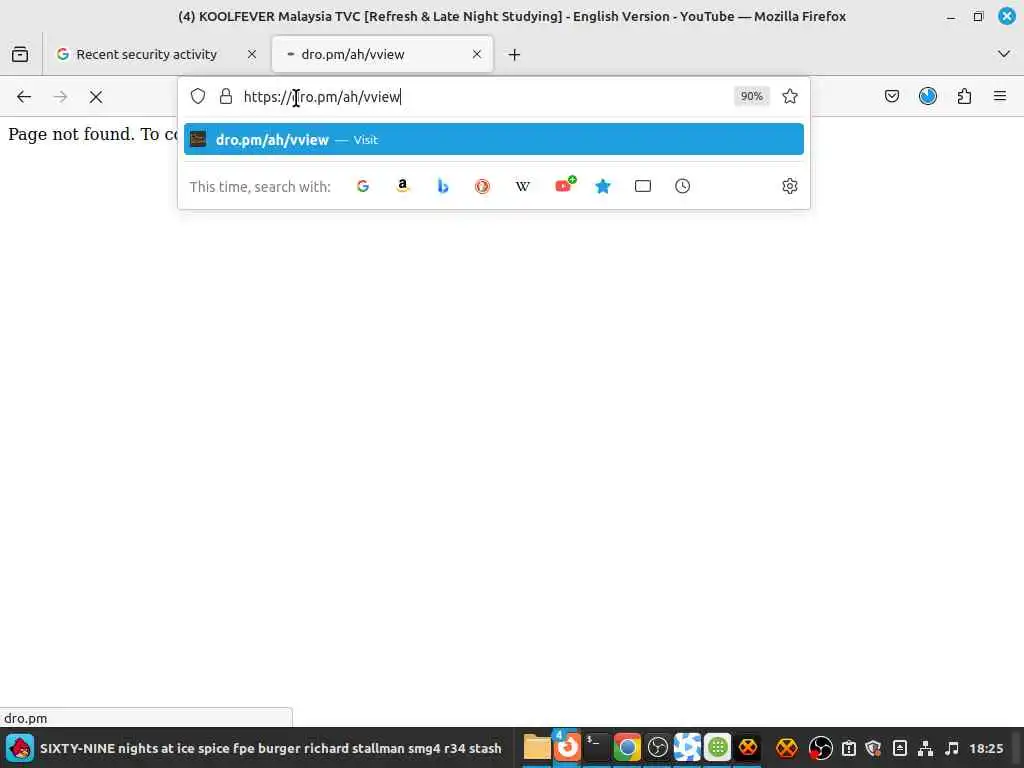Open OBS Studio from the taskbar
Viewport: 1024px width, 768px height.
click(657, 748)
